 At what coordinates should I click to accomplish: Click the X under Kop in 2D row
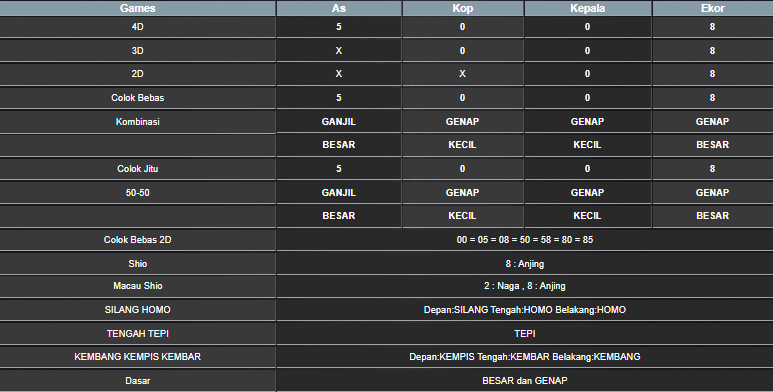(462, 74)
